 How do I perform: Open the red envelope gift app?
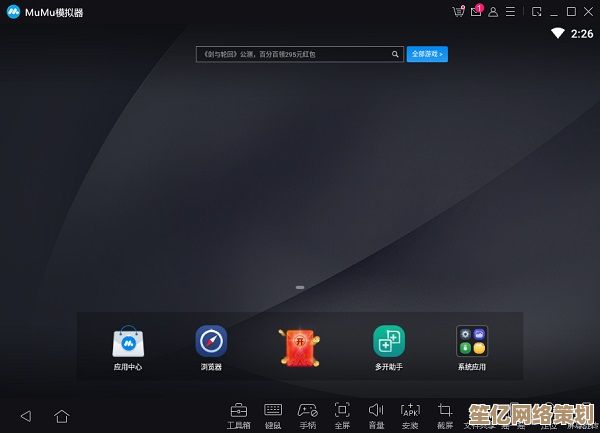tap(297, 345)
